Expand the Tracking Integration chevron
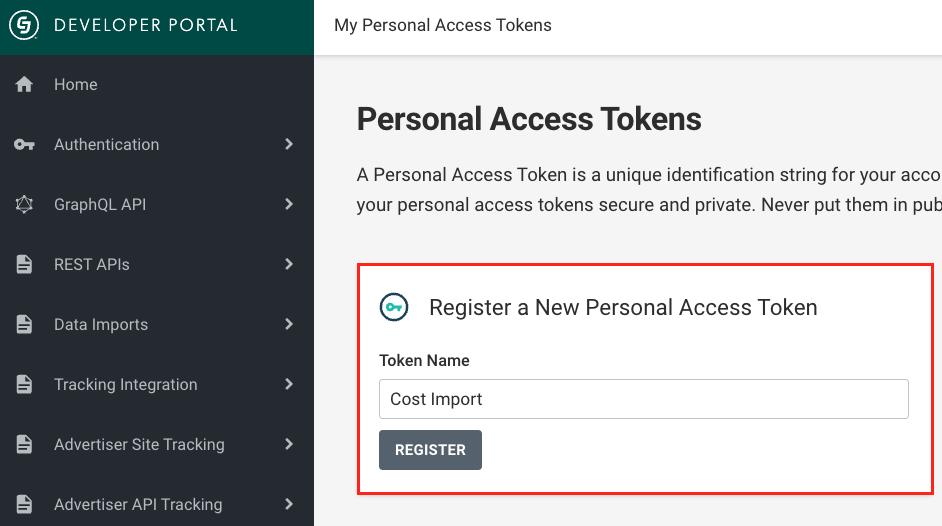942x526 pixels. pyautogui.click(x=289, y=385)
